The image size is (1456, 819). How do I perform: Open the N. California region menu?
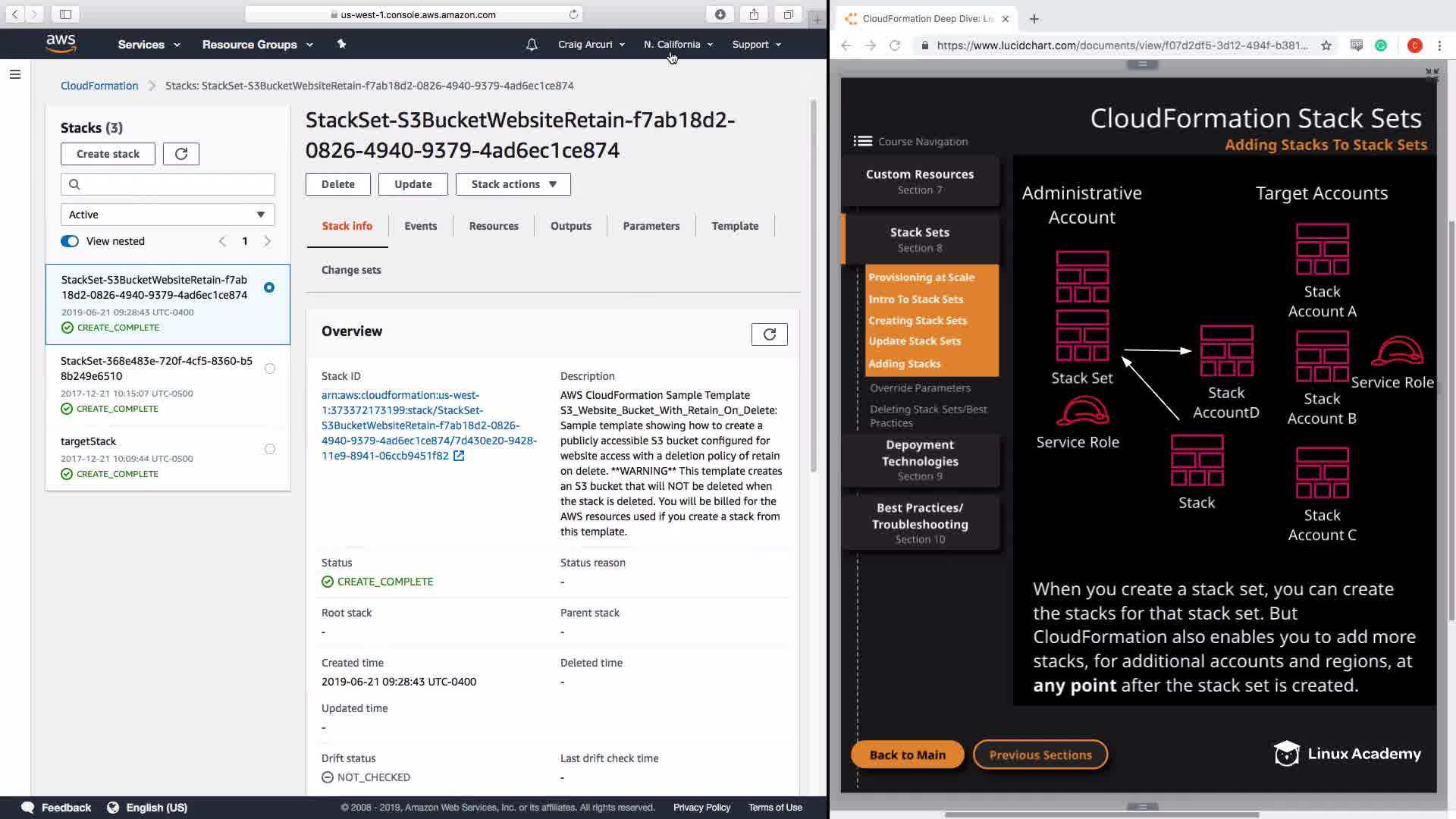pos(678,45)
